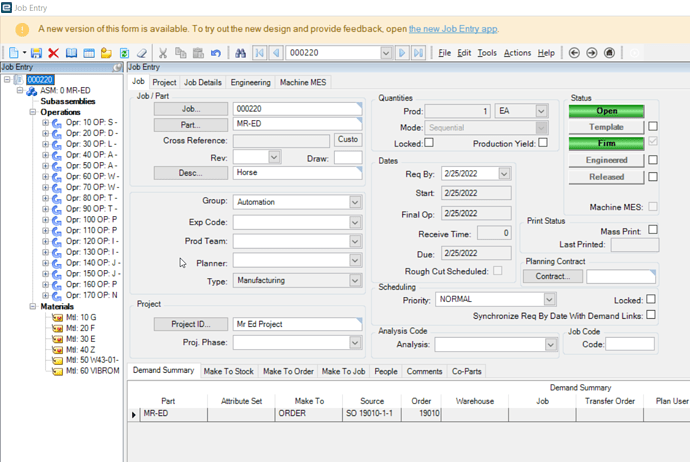Copy using the toolbar copy icon
The image size is (690, 462).
[x=180, y=53]
